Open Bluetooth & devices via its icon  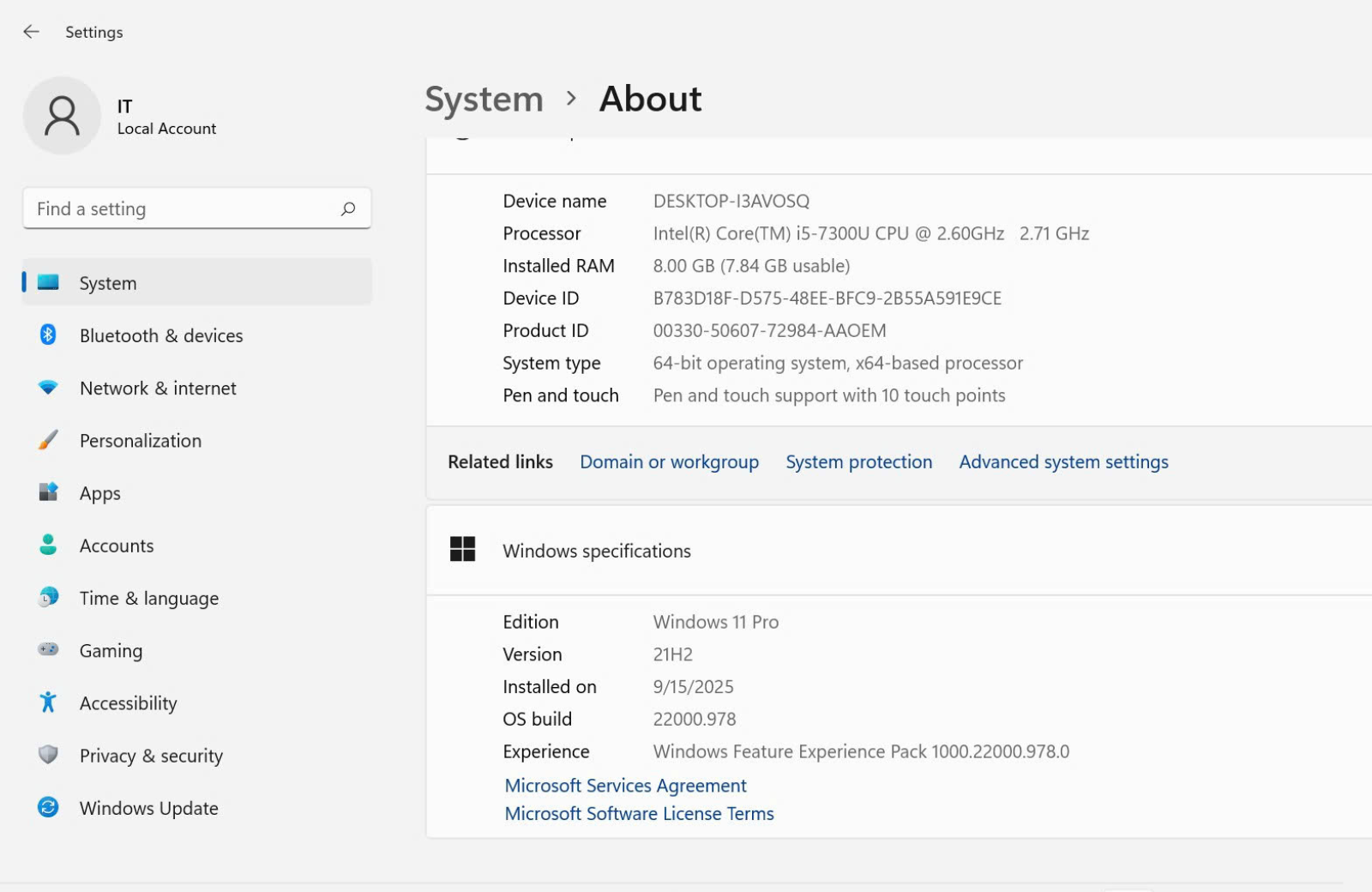[x=48, y=335]
